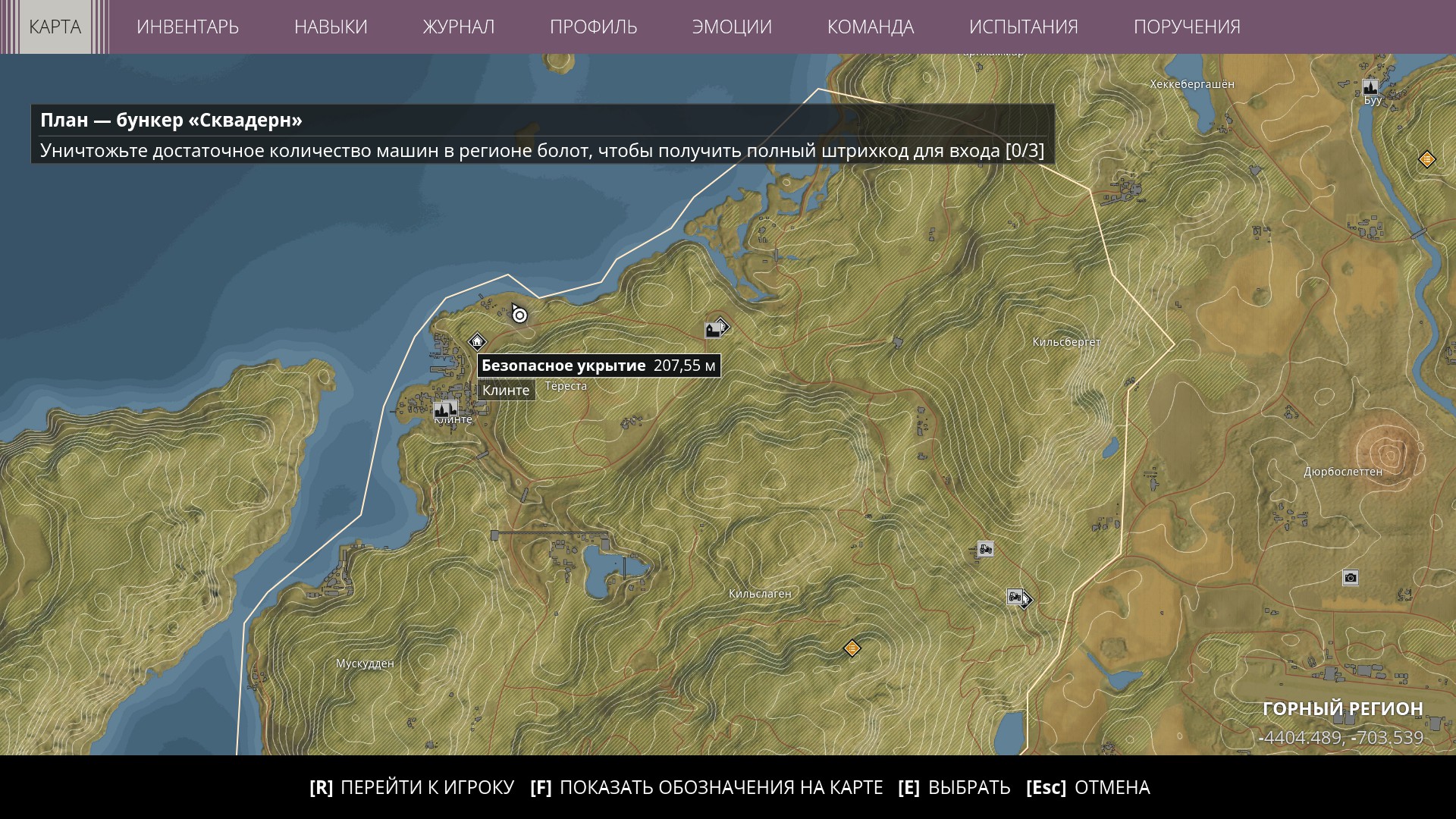This screenshot has width=1456, height=819.
Task: Select the standalone tractor icon
Action: tap(985, 549)
